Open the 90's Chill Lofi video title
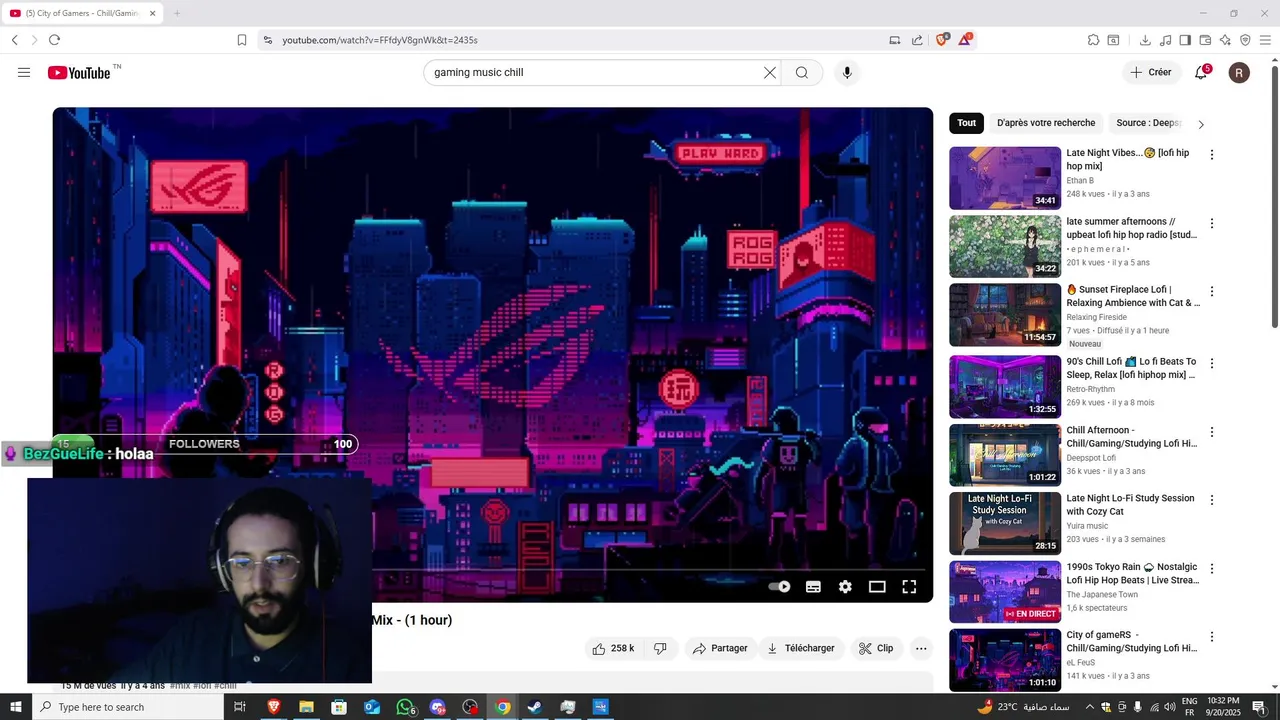 click(x=1131, y=368)
